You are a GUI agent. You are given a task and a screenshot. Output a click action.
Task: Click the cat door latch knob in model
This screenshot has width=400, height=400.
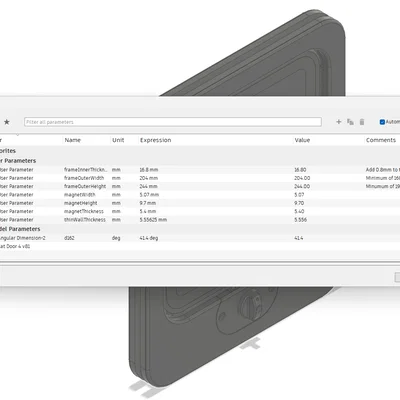[x=251, y=304]
